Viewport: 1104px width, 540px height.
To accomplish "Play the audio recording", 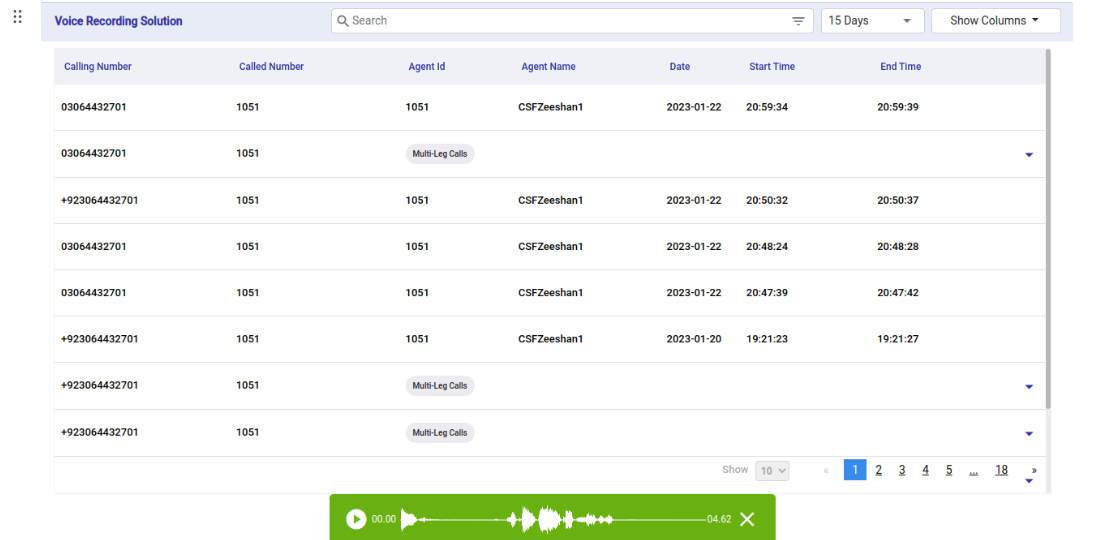I will (356, 519).
